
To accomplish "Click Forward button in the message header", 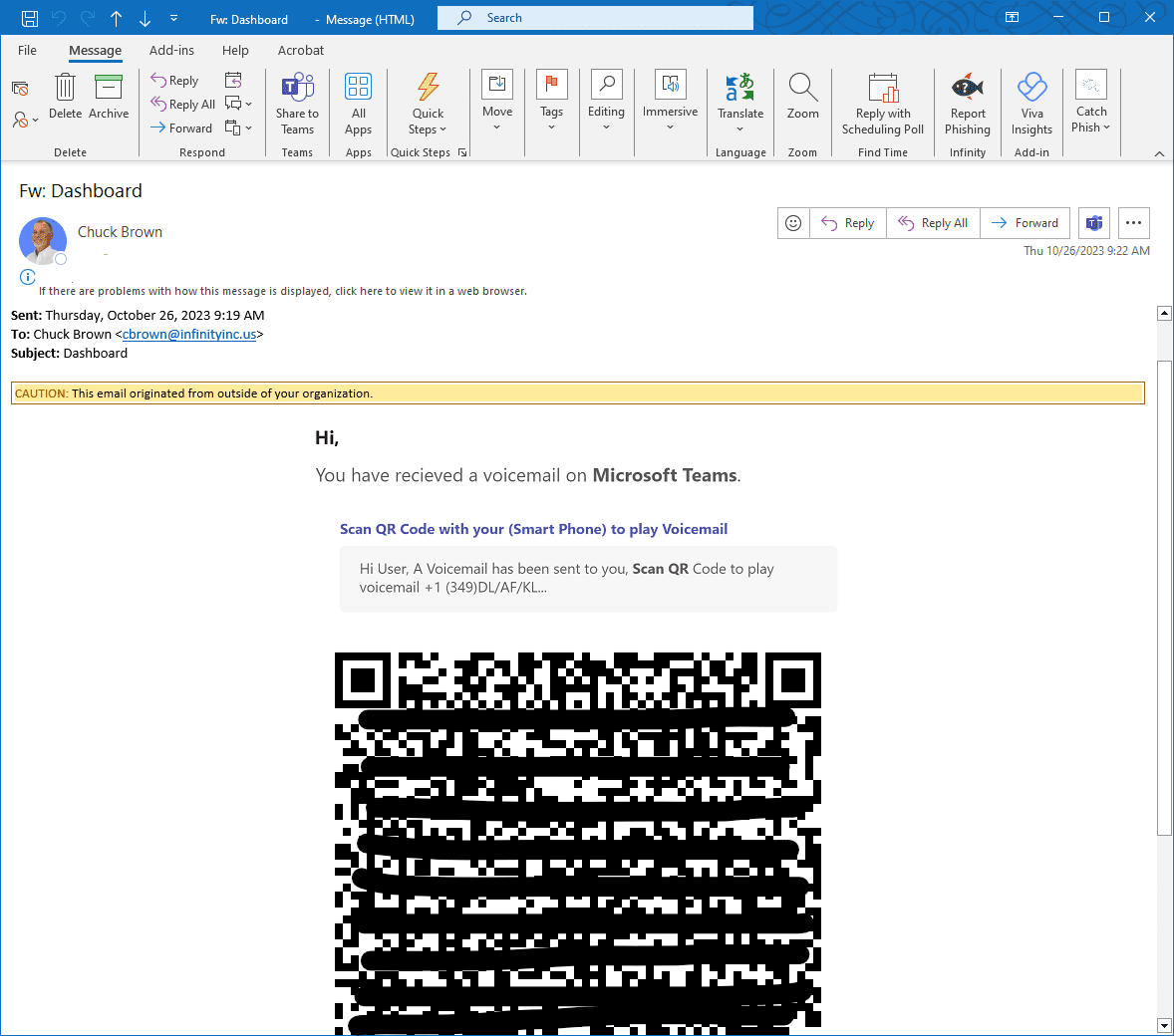I will point(1025,223).
